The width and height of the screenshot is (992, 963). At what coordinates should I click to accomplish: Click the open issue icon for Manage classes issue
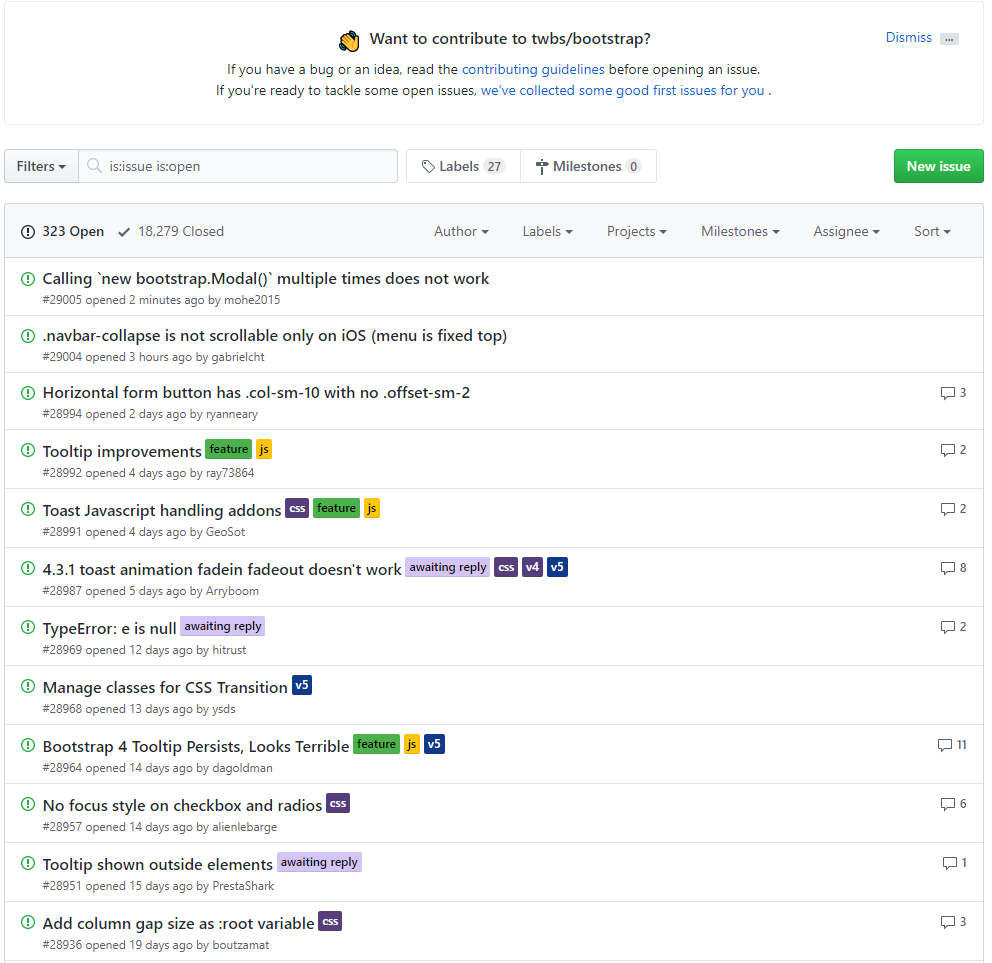coord(28,686)
